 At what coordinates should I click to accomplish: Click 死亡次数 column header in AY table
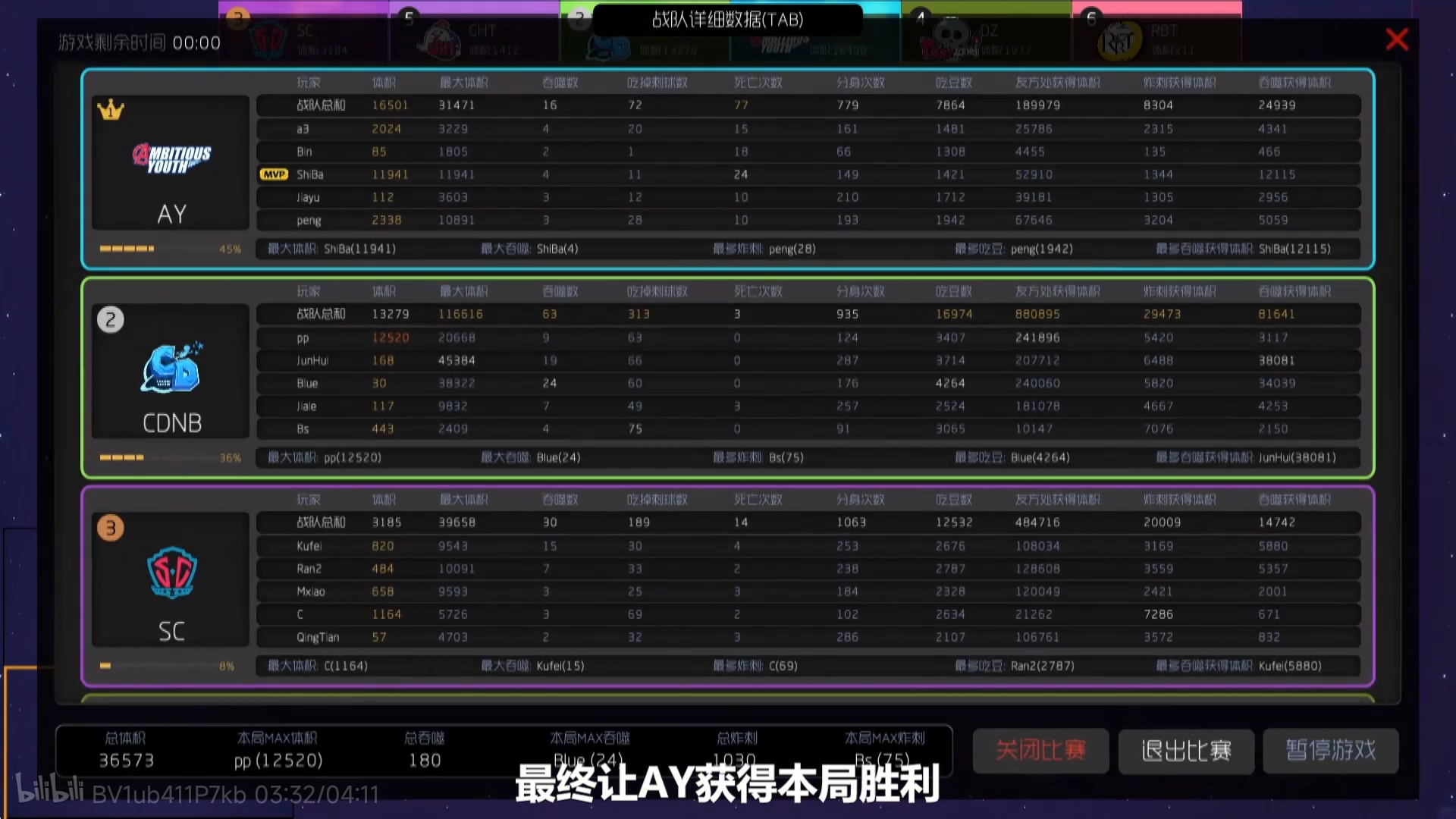click(x=758, y=83)
